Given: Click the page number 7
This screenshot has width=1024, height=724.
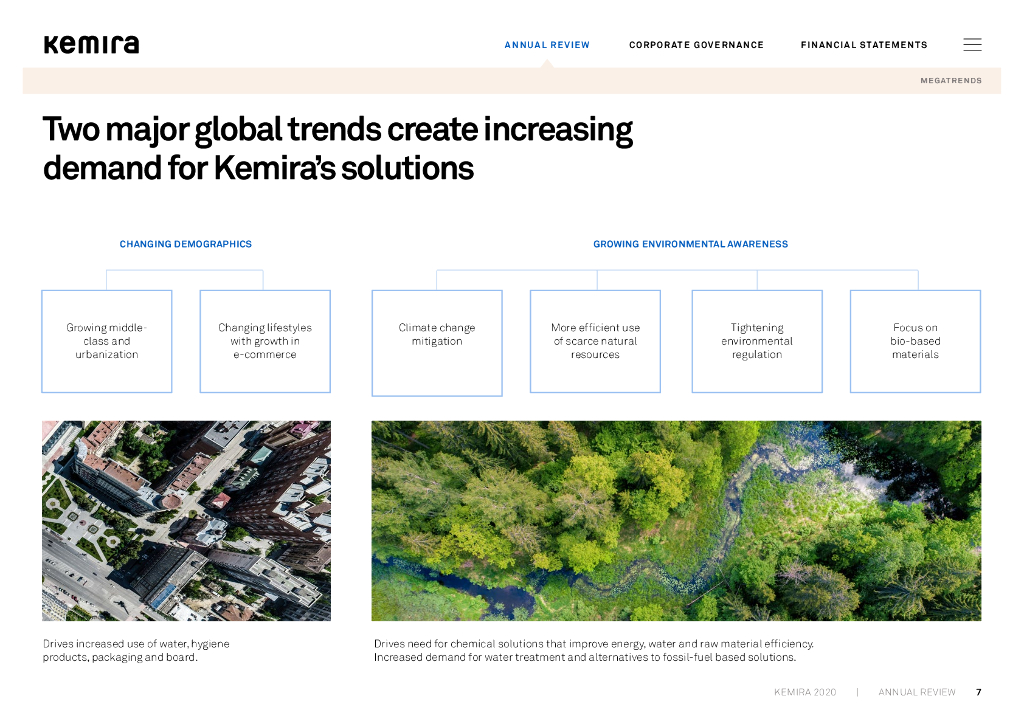Looking at the screenshot, I should [x=978, y=692].
